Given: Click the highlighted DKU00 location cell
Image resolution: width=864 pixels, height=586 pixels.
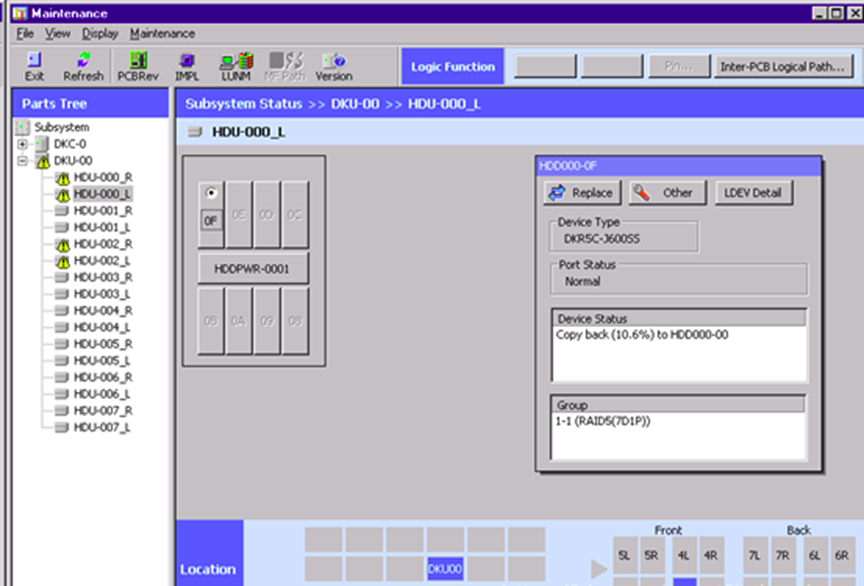Looking at the screenshot, I should tap(445, 569).
